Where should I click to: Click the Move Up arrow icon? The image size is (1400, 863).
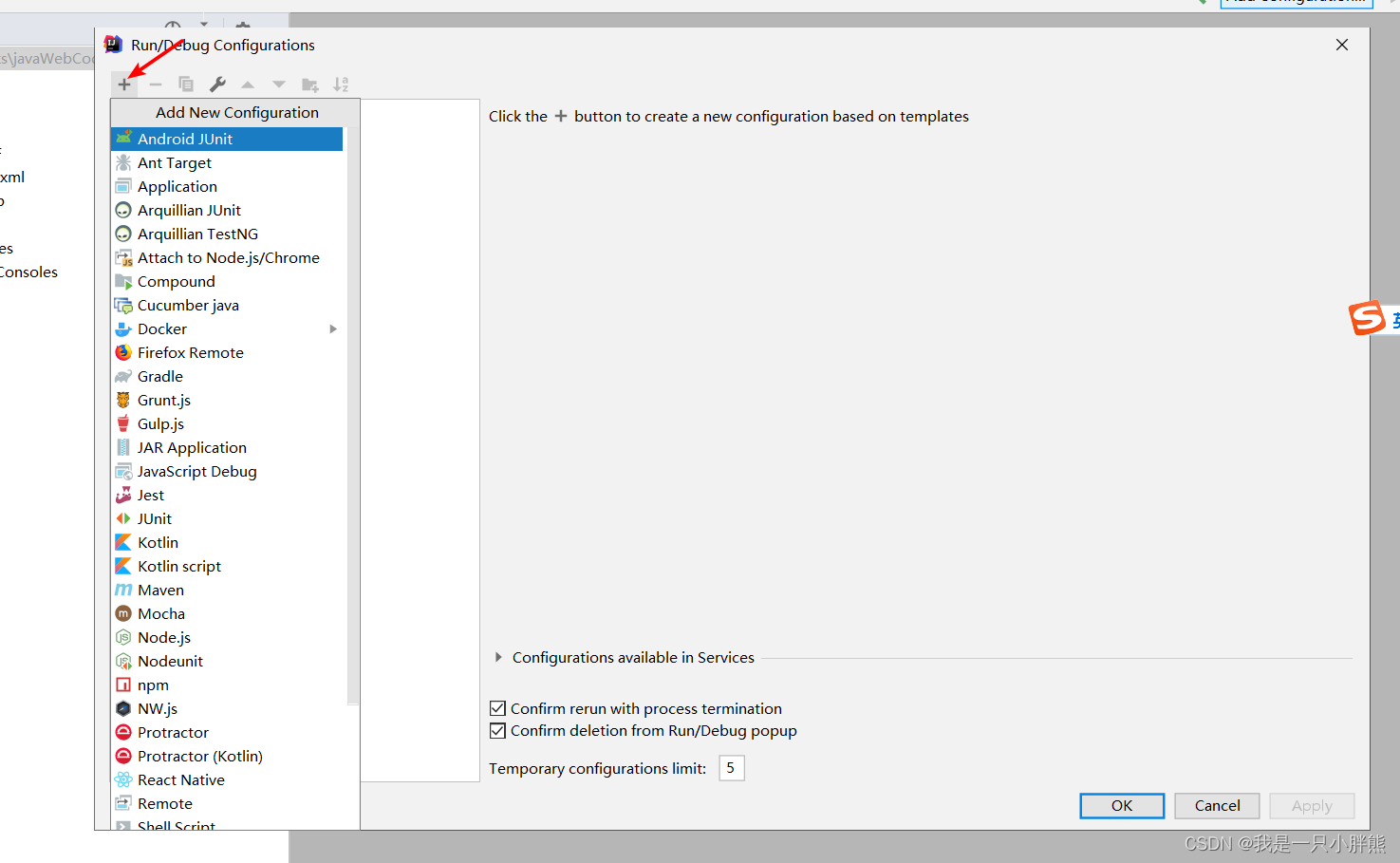coord(248,84)
